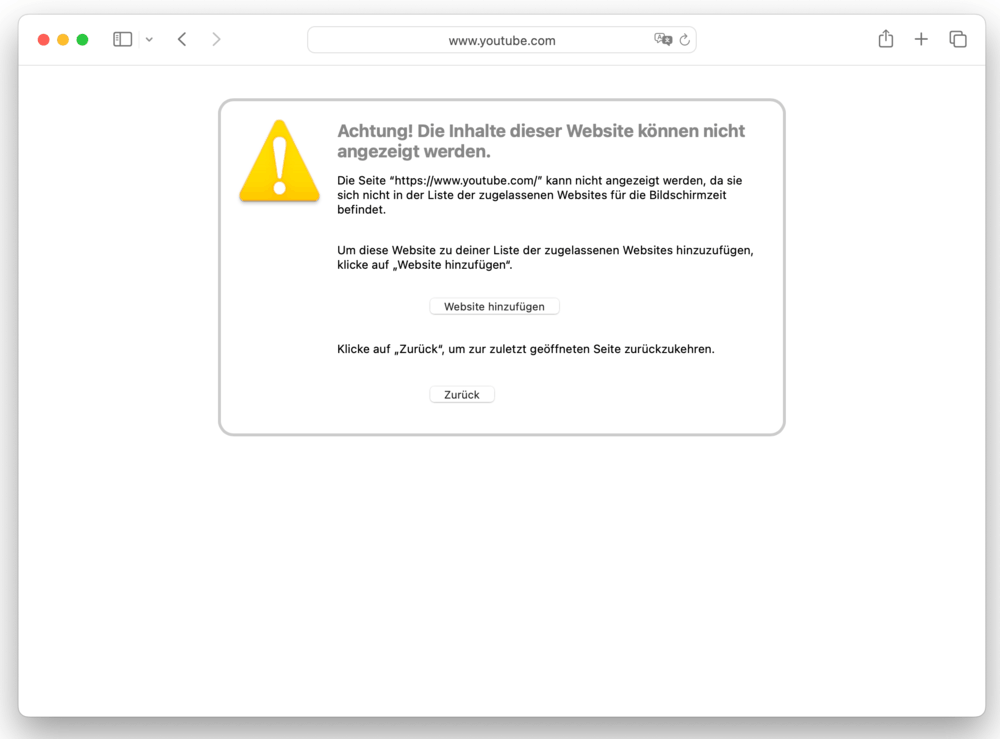Click the yellow warning triangle icon
The image size is (1000, 739).
coord(279,161)
